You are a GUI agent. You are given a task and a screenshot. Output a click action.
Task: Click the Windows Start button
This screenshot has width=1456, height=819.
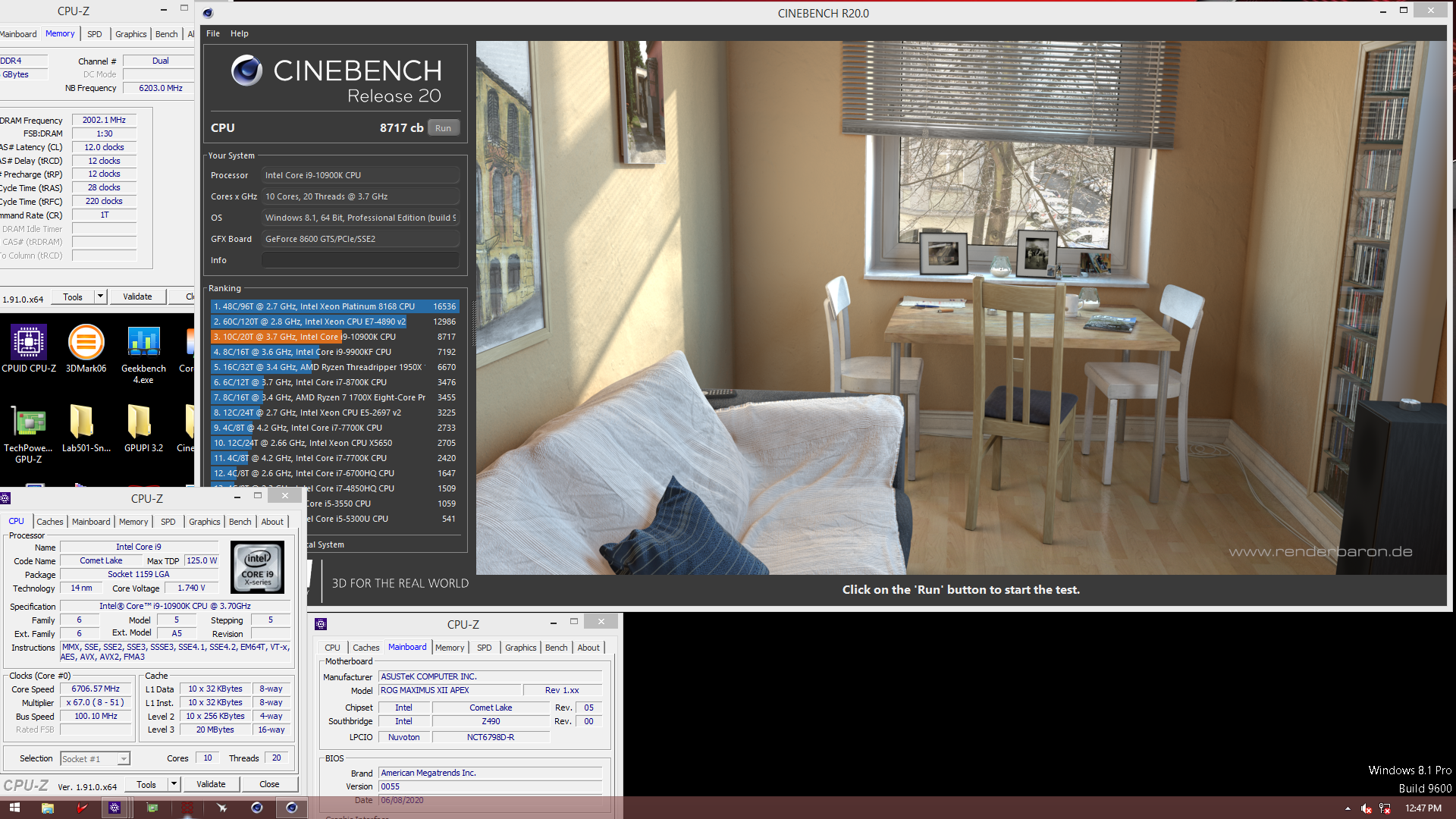(x=14, y=808)
